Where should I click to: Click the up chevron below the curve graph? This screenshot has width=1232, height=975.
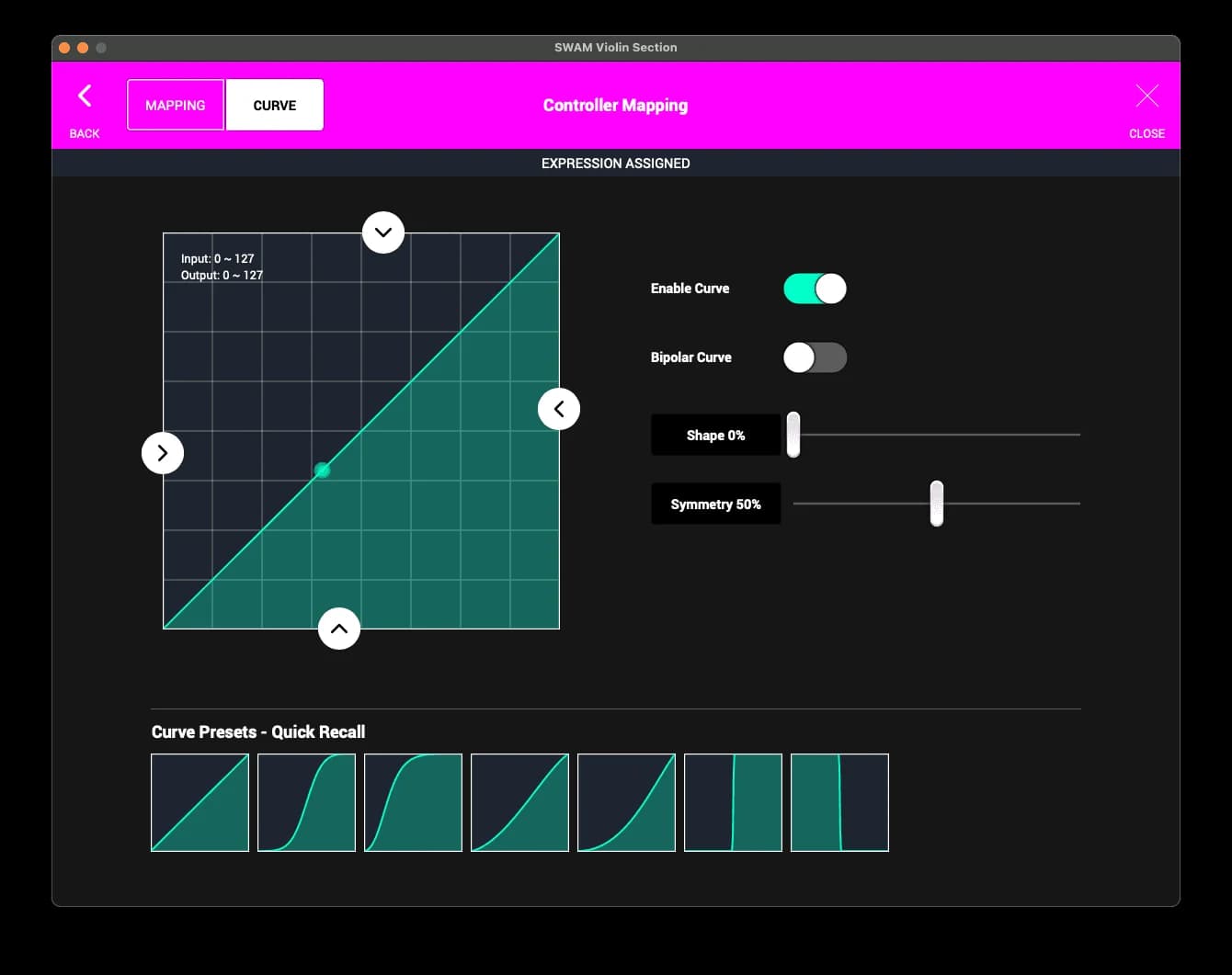click(x=339, y=629)
